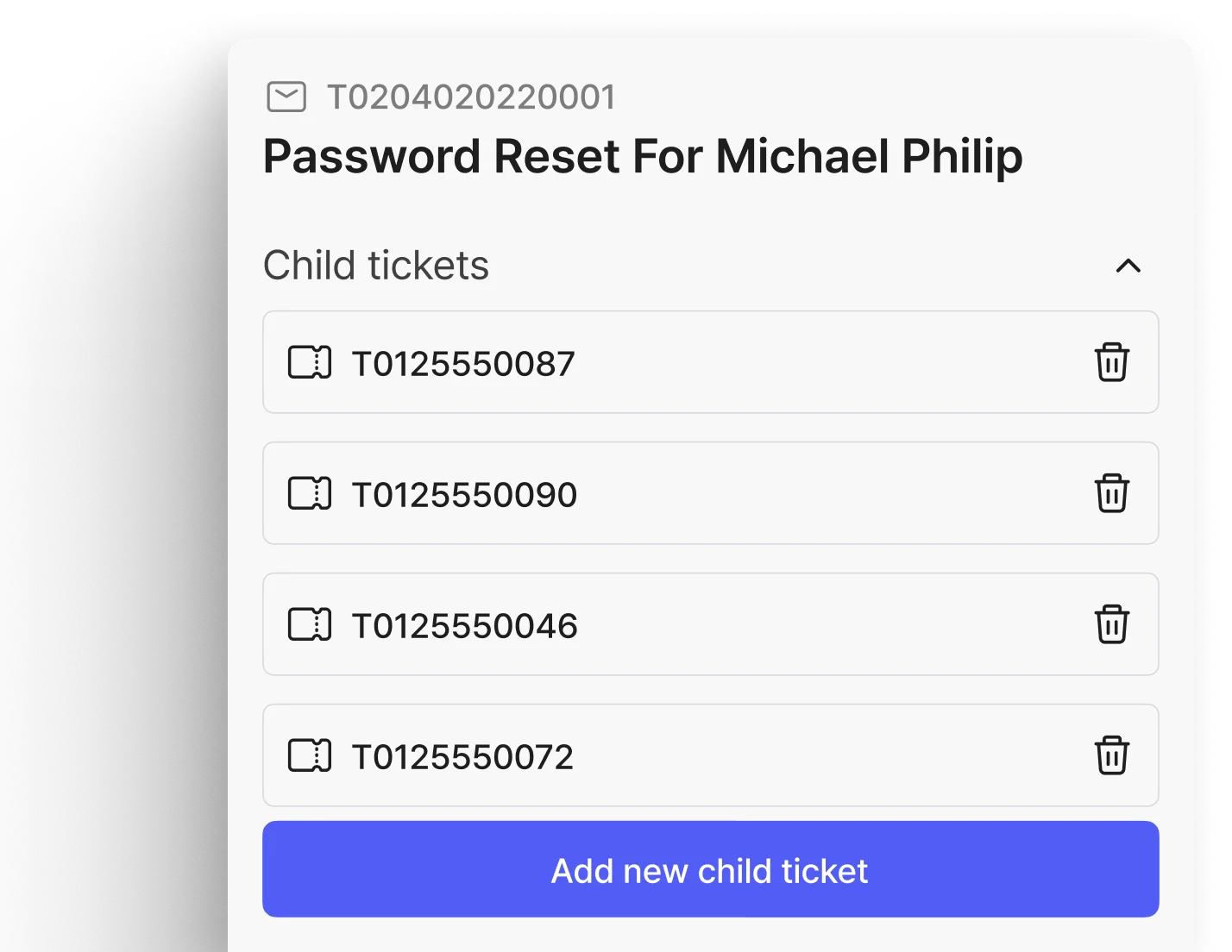This screenshot has width=1232, height=952.
Task: Collapse the Child tickets section
Action: pyautogui.click(x=1128, y=266)
